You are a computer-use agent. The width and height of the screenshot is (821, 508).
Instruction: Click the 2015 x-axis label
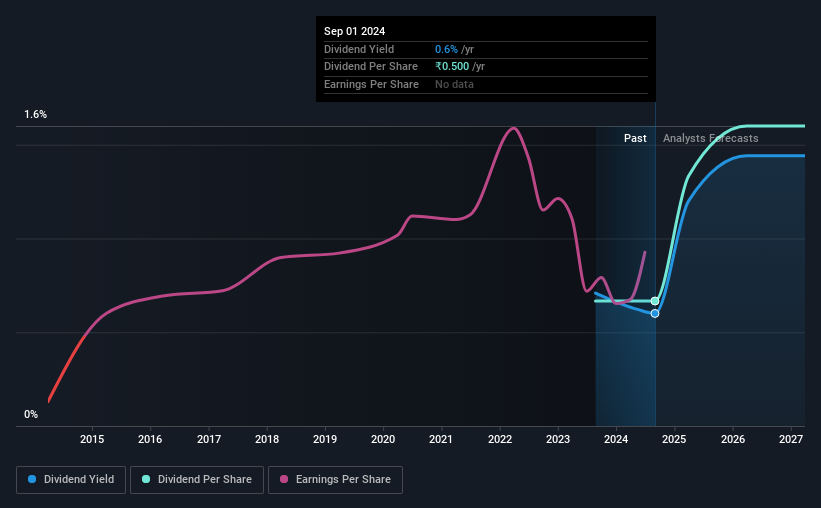[92, 439]
